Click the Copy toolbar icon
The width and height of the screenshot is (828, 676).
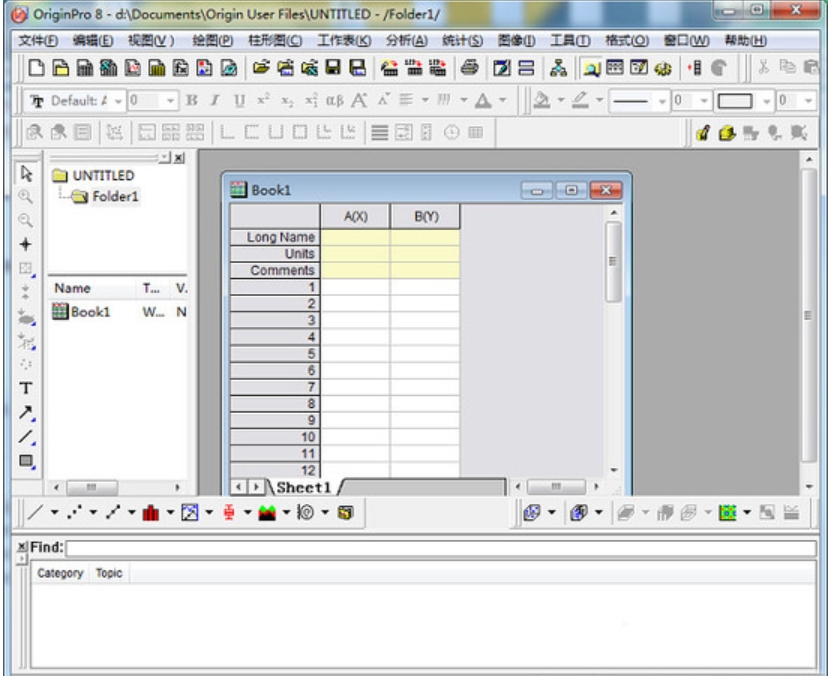787,67
